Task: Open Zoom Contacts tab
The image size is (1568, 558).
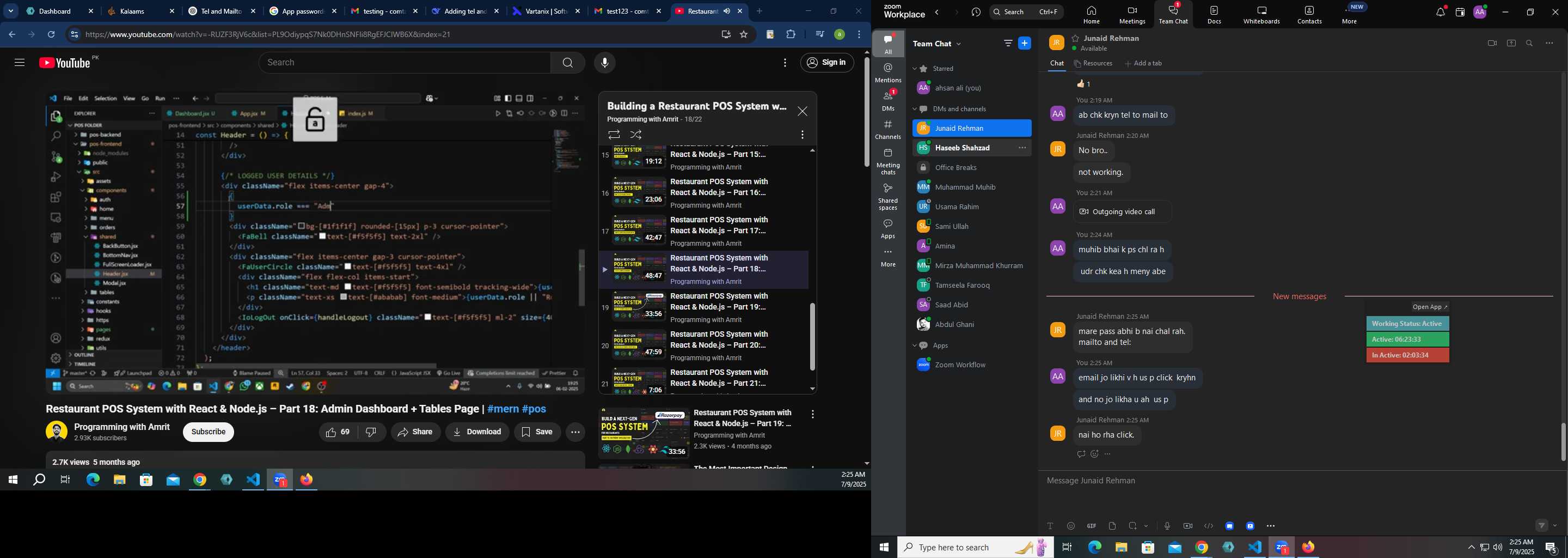Action: [x=1309, y=15]
